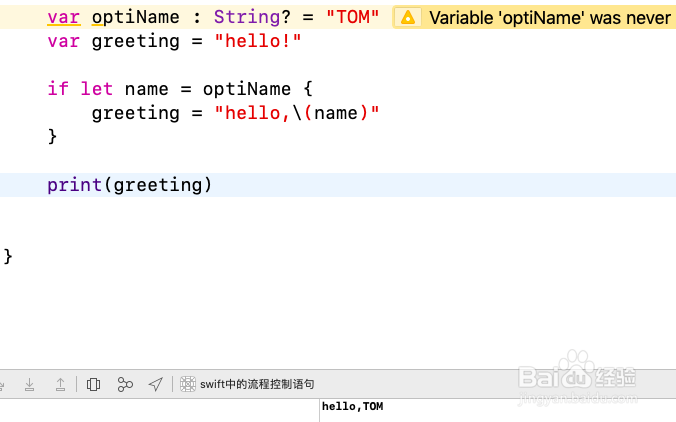Click the "TOM" string literal

352,17
